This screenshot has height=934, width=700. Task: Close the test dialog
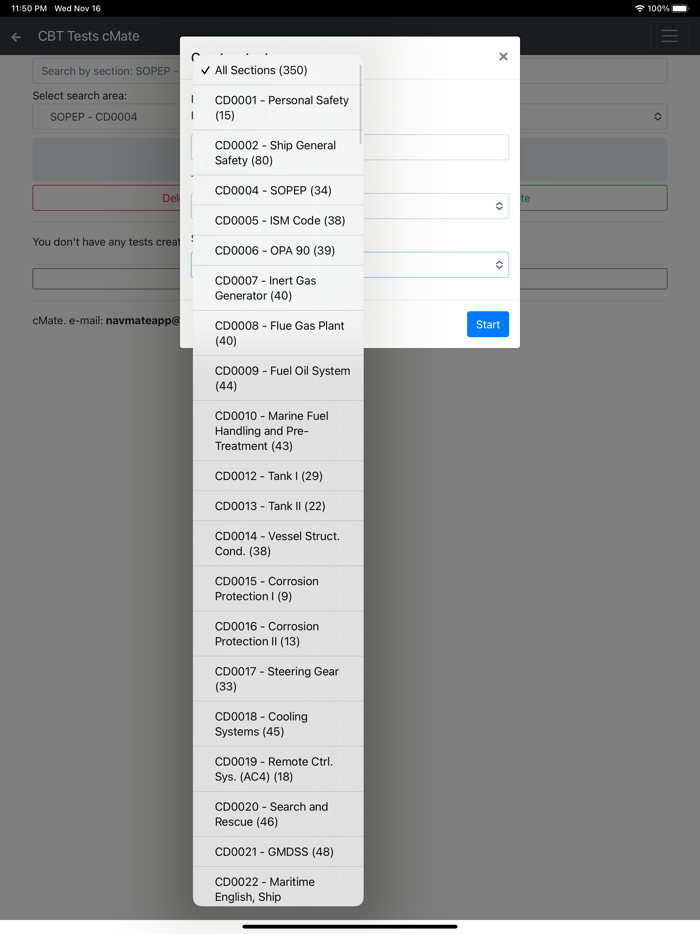(503, 57)
